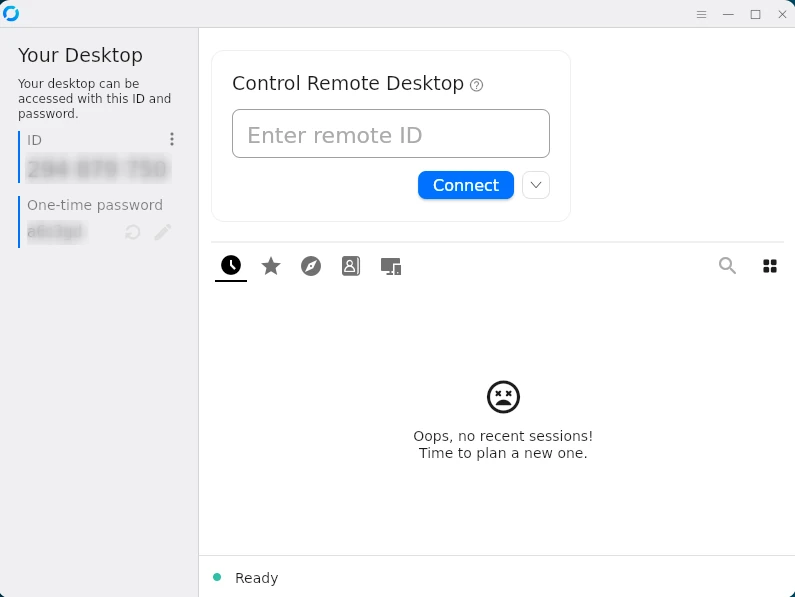Click the search magnifier icon
Screen dimensions: 795x597
tap(728, 265)
